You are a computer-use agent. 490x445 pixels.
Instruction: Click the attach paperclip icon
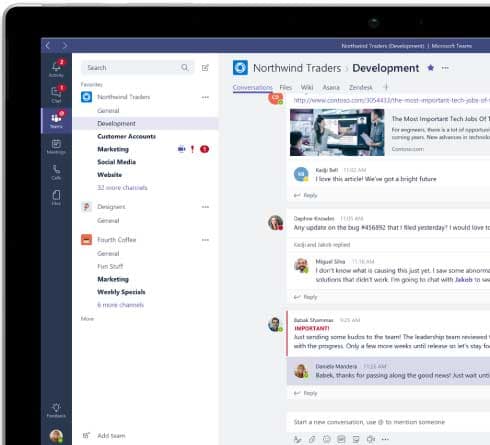tap(312, 439)
